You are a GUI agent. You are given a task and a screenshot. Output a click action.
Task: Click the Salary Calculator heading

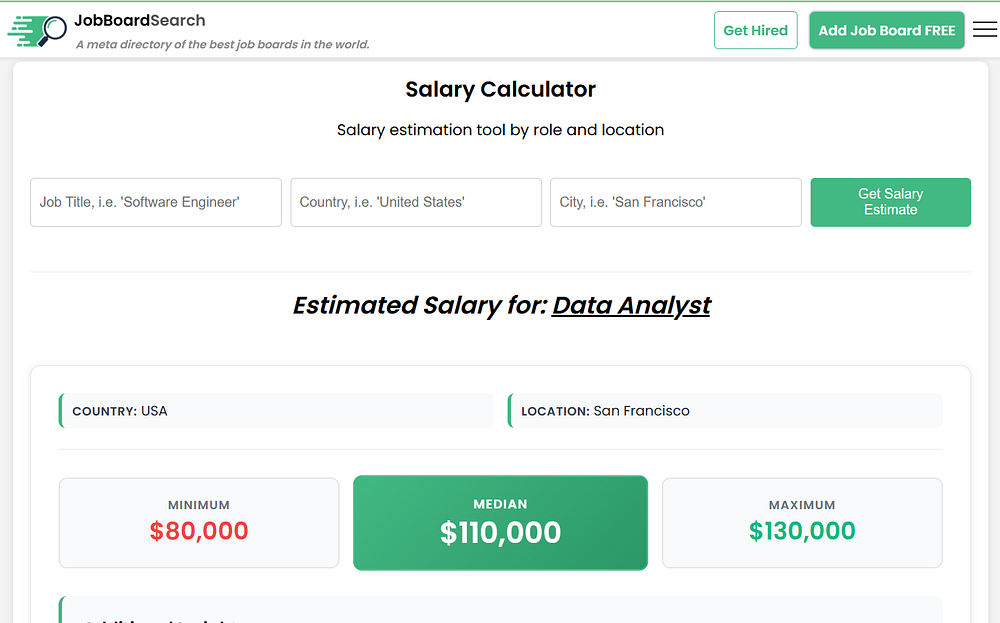(x=500, y=89)
